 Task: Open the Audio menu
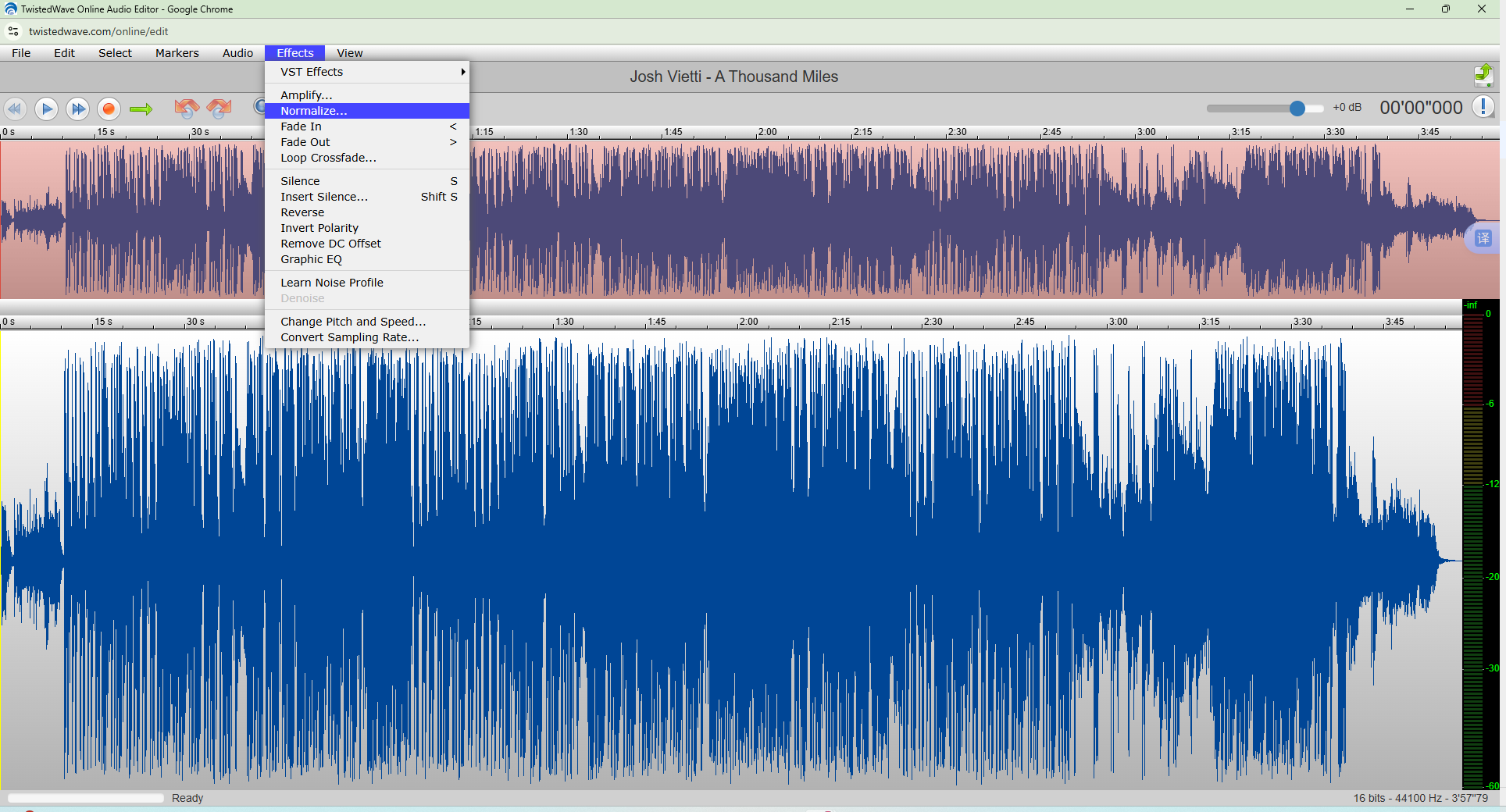[237, 53]
